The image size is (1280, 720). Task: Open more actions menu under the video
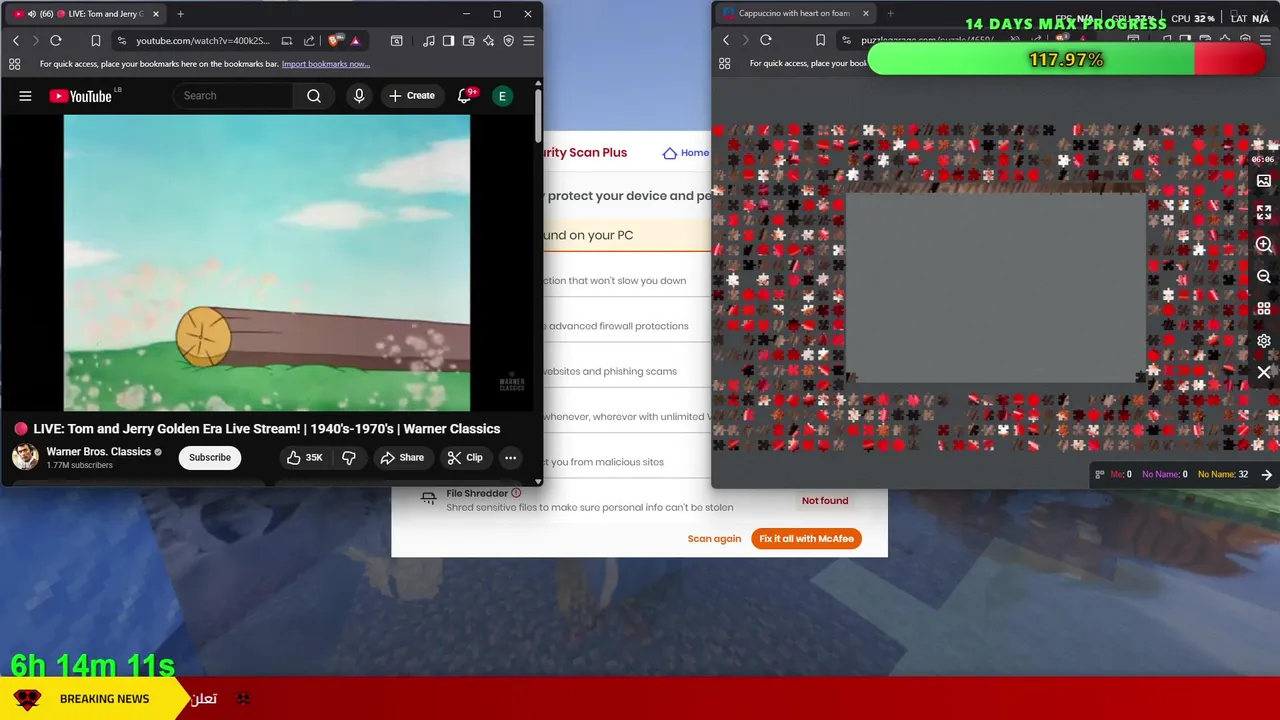pyautogui.click(x=510, y=458)
